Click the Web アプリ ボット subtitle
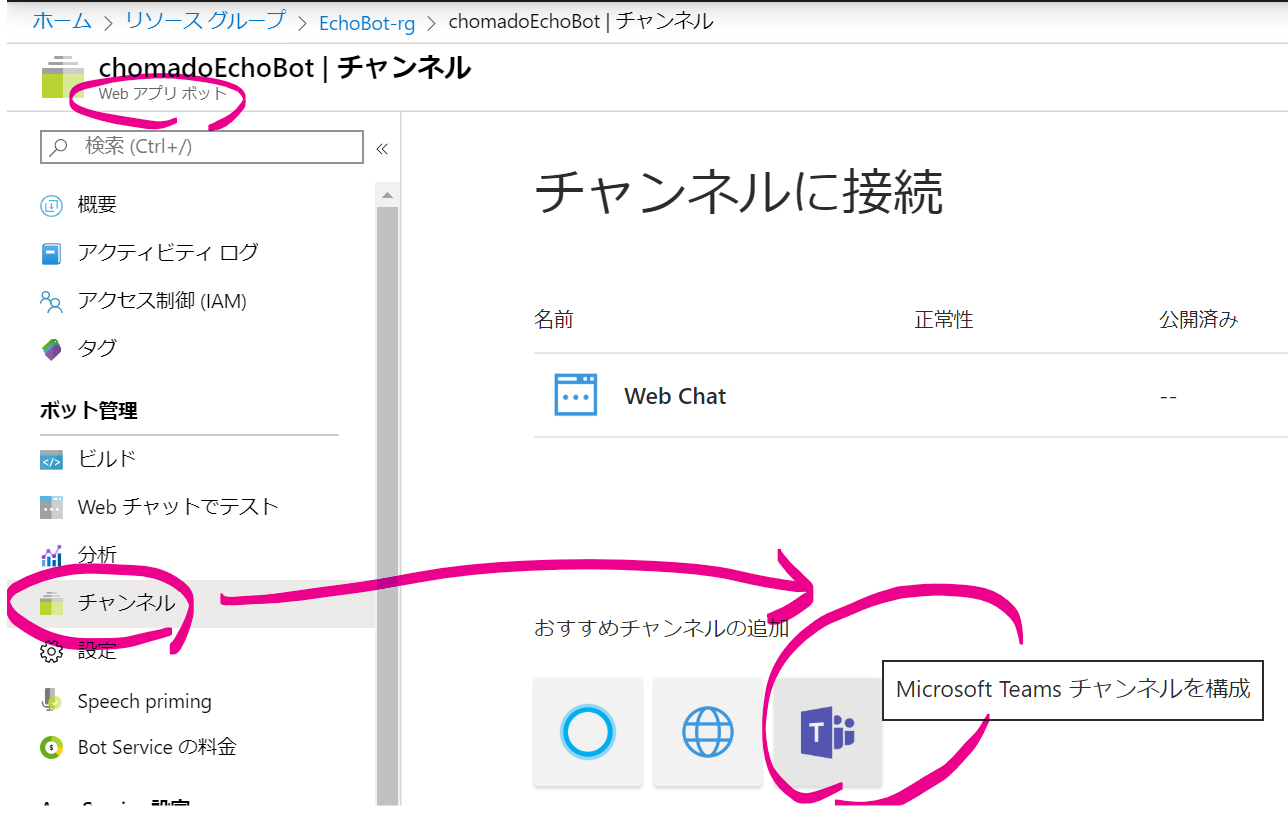This screenshot has width=1288, height=817. point(163,94)
